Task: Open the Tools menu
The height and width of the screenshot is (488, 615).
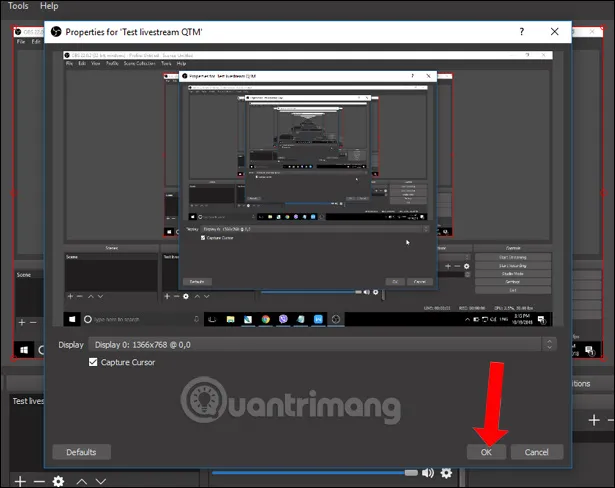Action: pos(18,6)
